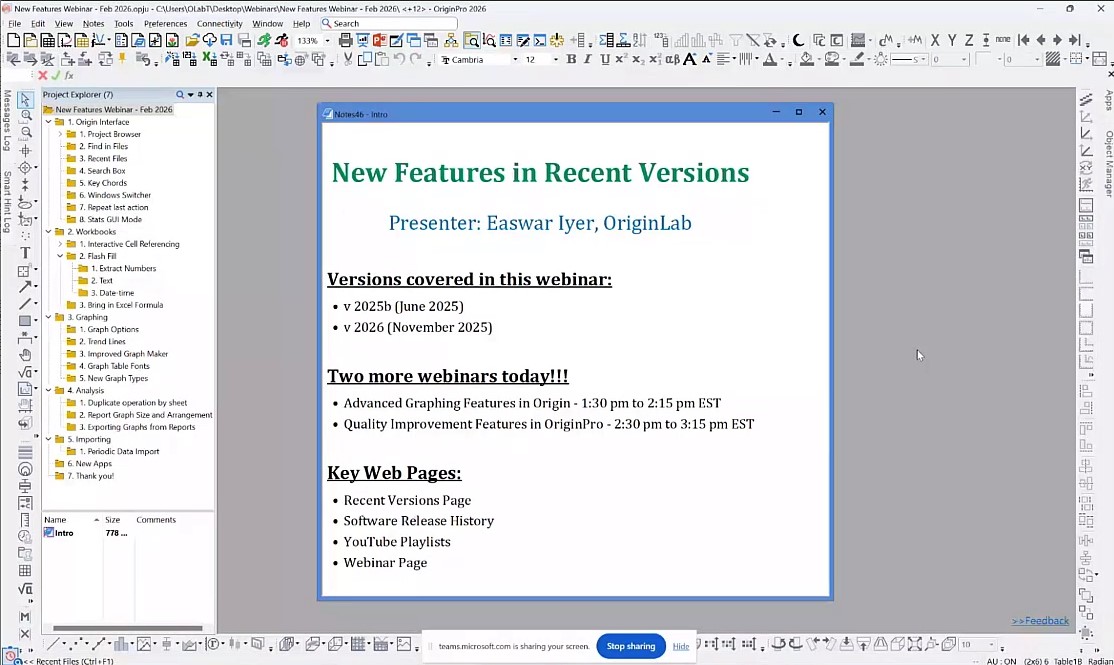Select the Text tool (T)

[25, 253]
